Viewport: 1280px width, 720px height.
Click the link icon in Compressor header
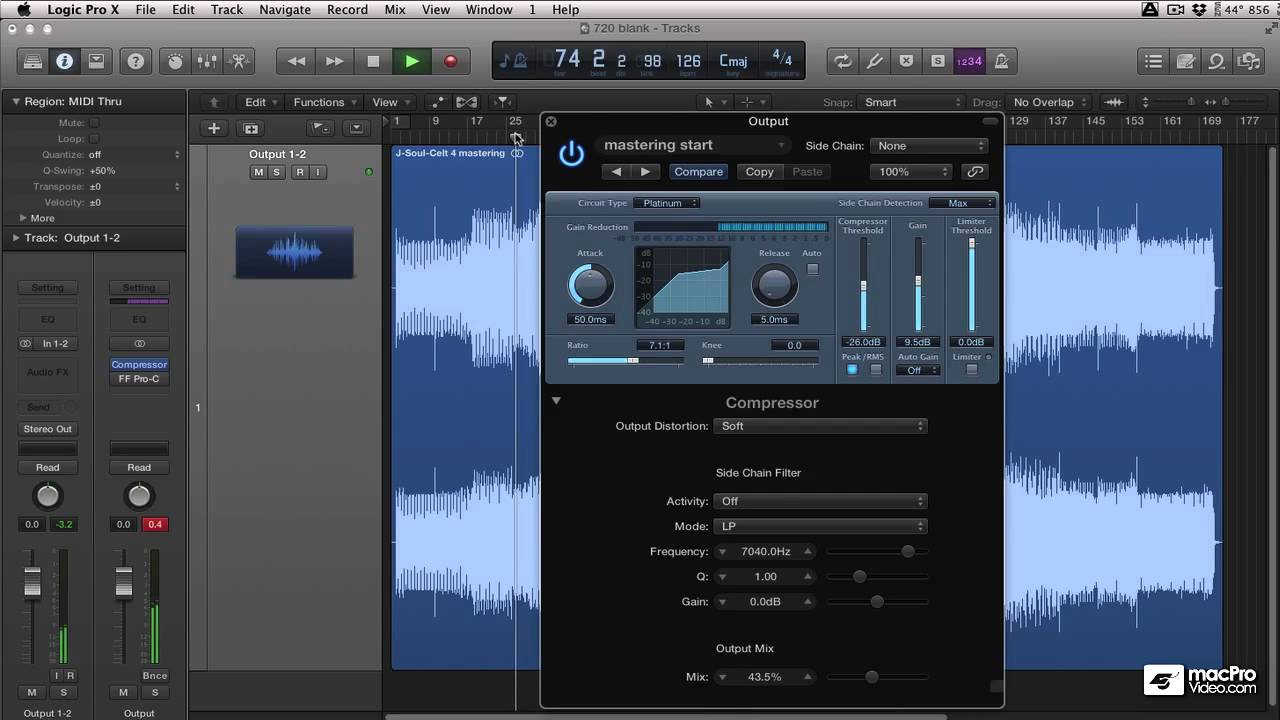[x=974, y=172]
